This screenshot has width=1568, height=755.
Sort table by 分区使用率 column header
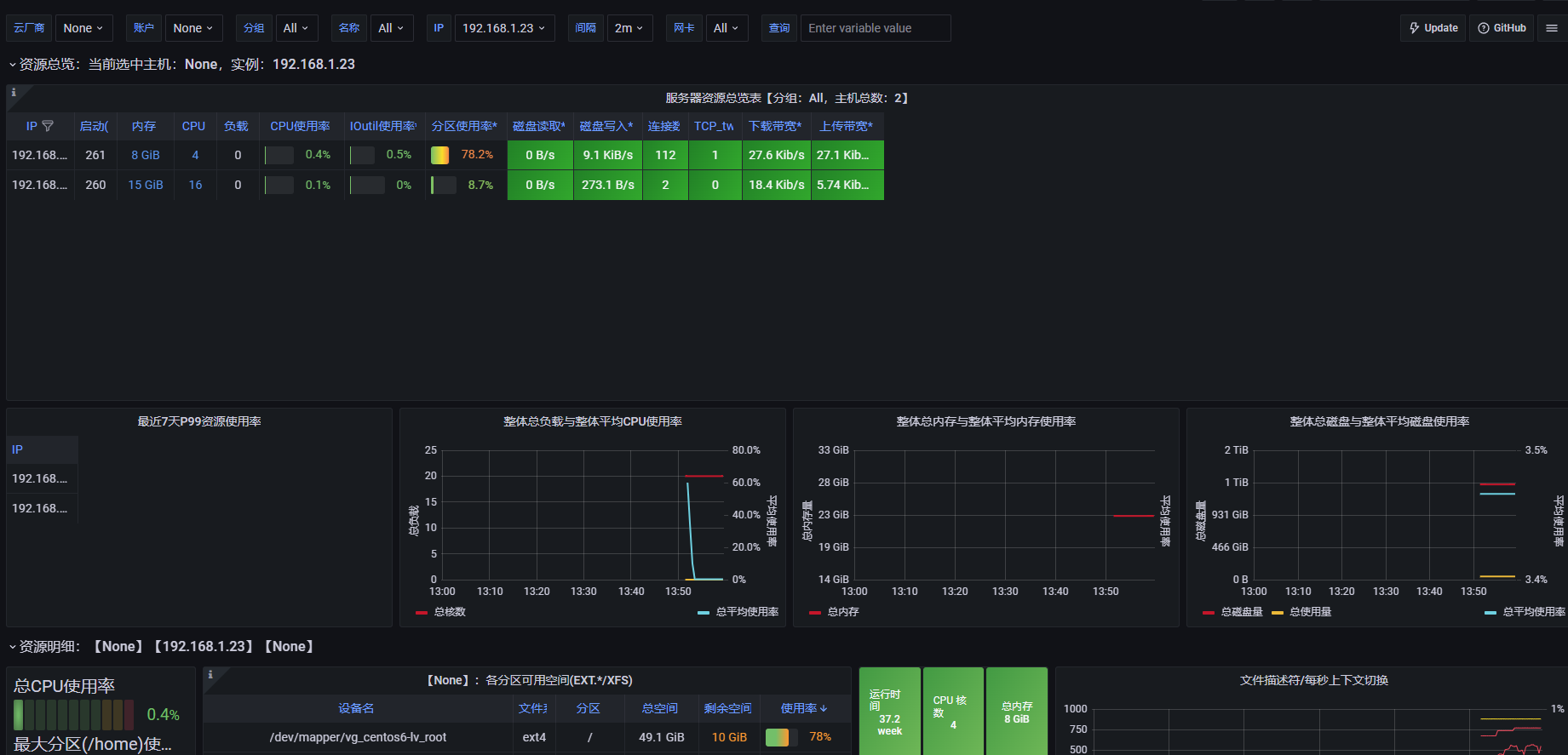click(x=464, y=126)
